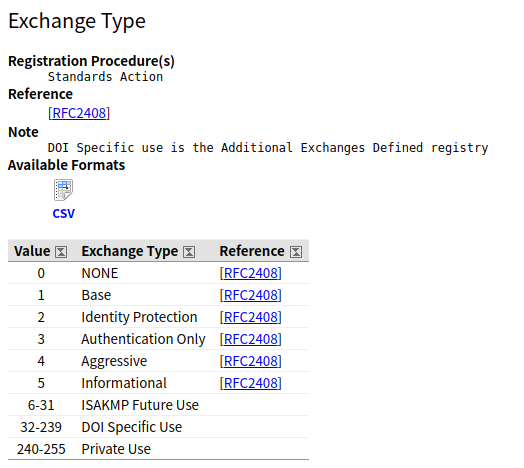524x468 pixels.
Task: Open RFC2408 link in NONE row
Action: click(251, 273)
